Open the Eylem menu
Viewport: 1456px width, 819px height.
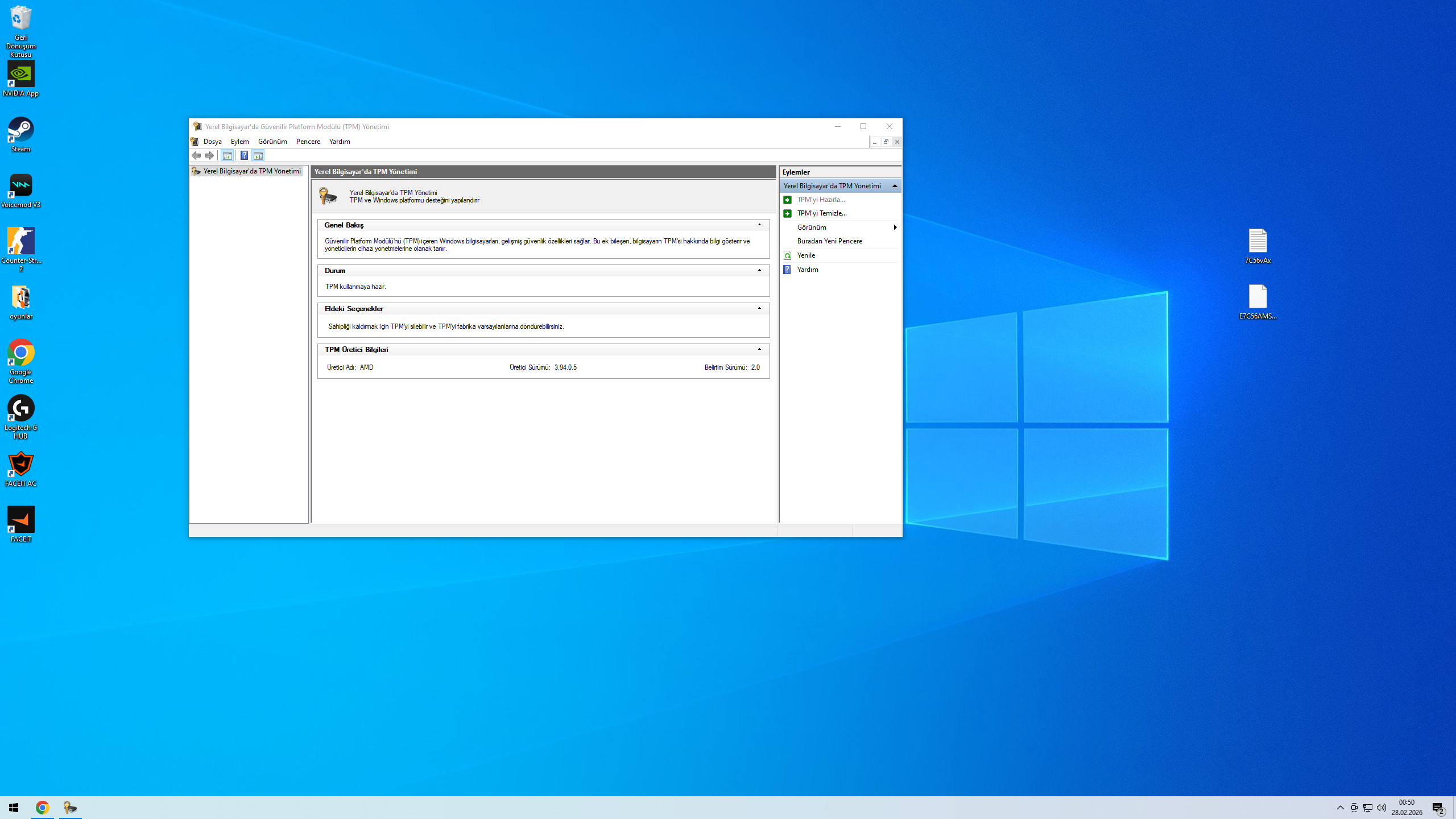coord(240,142)
